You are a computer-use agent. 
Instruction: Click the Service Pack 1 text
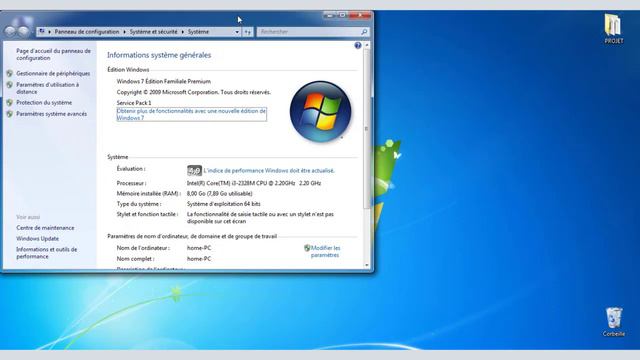[x=134, y=103]
